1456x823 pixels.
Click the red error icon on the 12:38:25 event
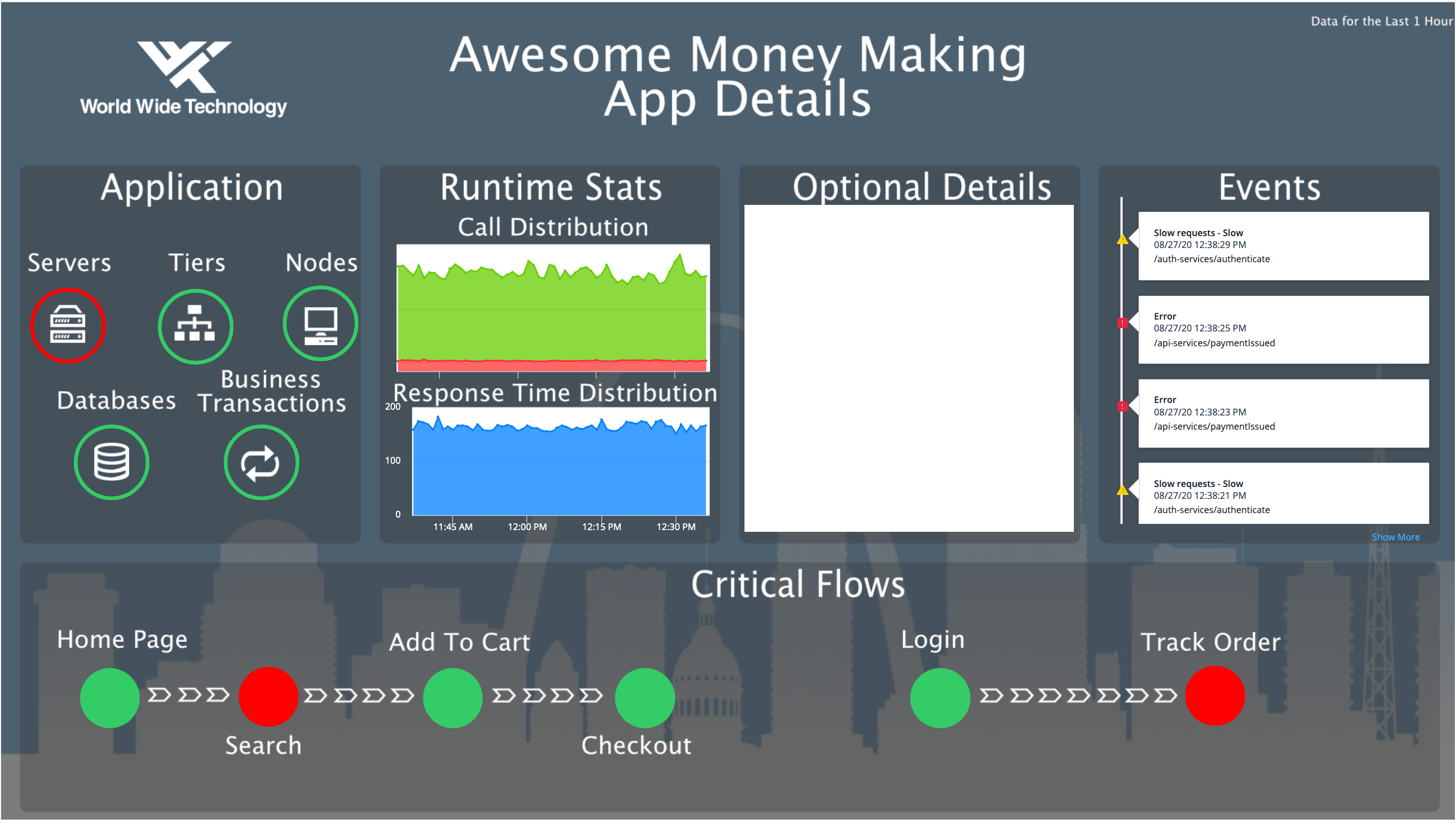1123,322
